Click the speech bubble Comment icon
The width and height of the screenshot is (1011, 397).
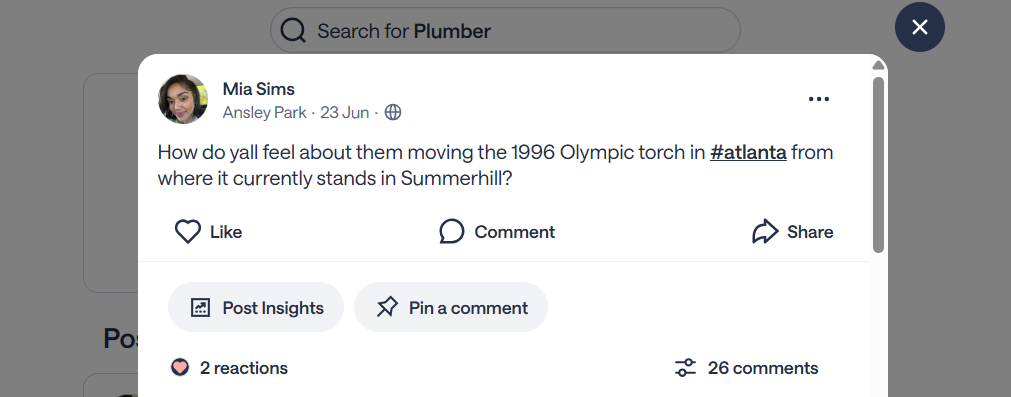pos(451,231)
